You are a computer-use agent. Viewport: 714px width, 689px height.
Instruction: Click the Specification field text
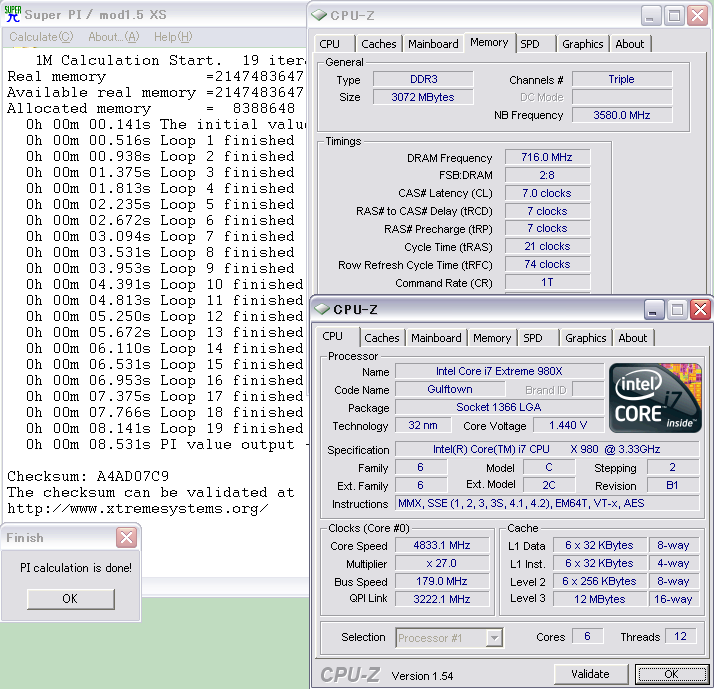coord(547,449)
